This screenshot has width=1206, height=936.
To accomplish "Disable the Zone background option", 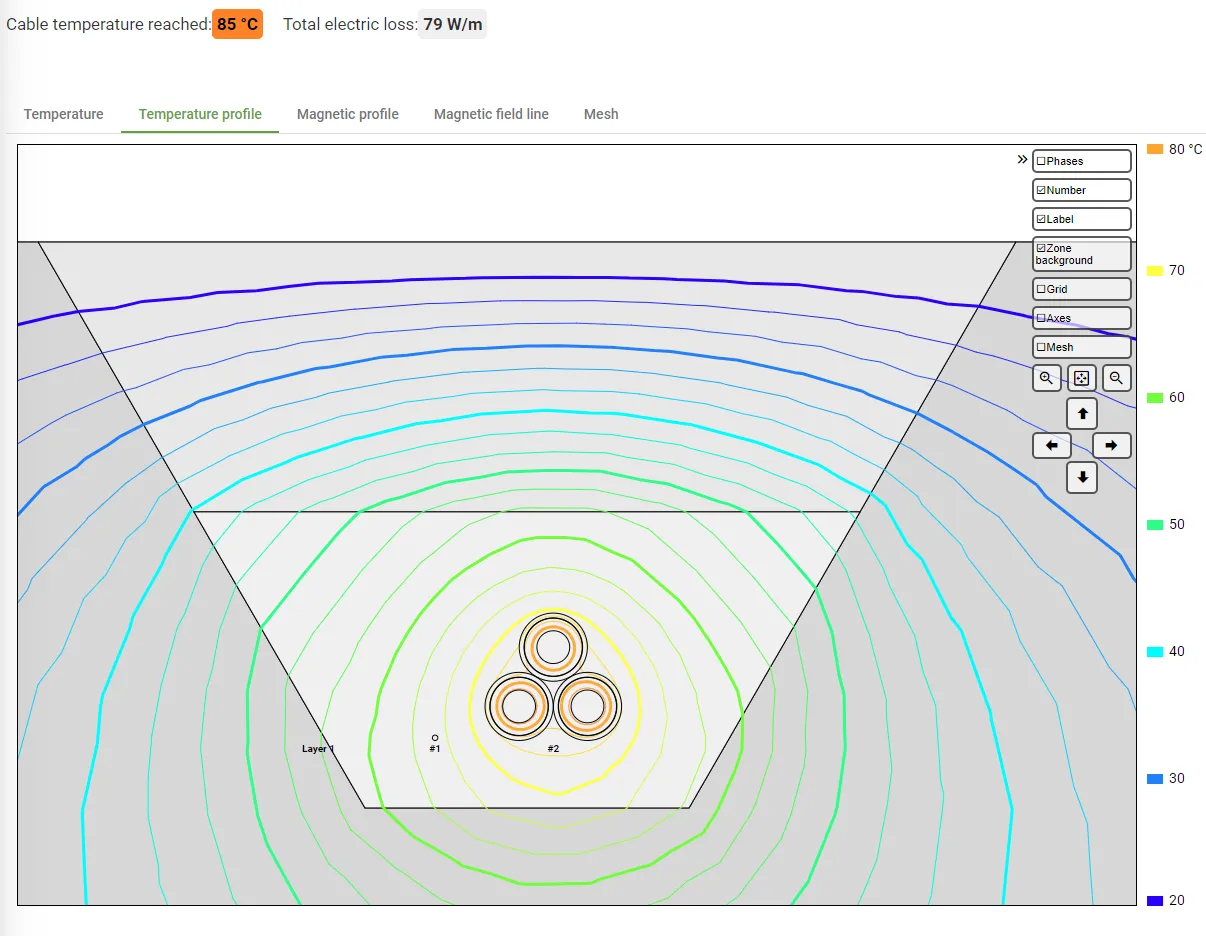I will pyautogui.click(x=1041, y=248).
